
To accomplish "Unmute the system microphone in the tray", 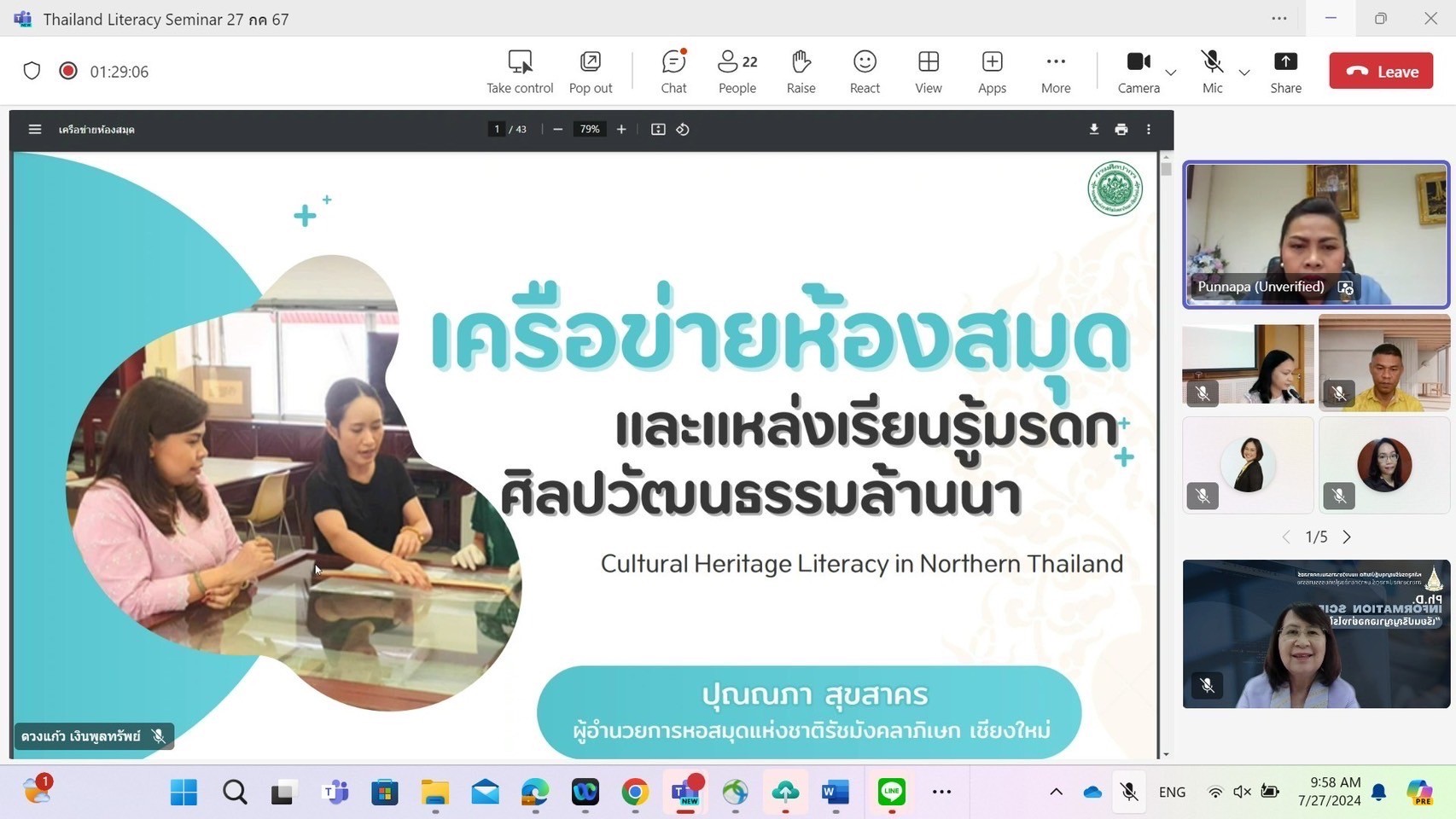I will point(1128,792).
